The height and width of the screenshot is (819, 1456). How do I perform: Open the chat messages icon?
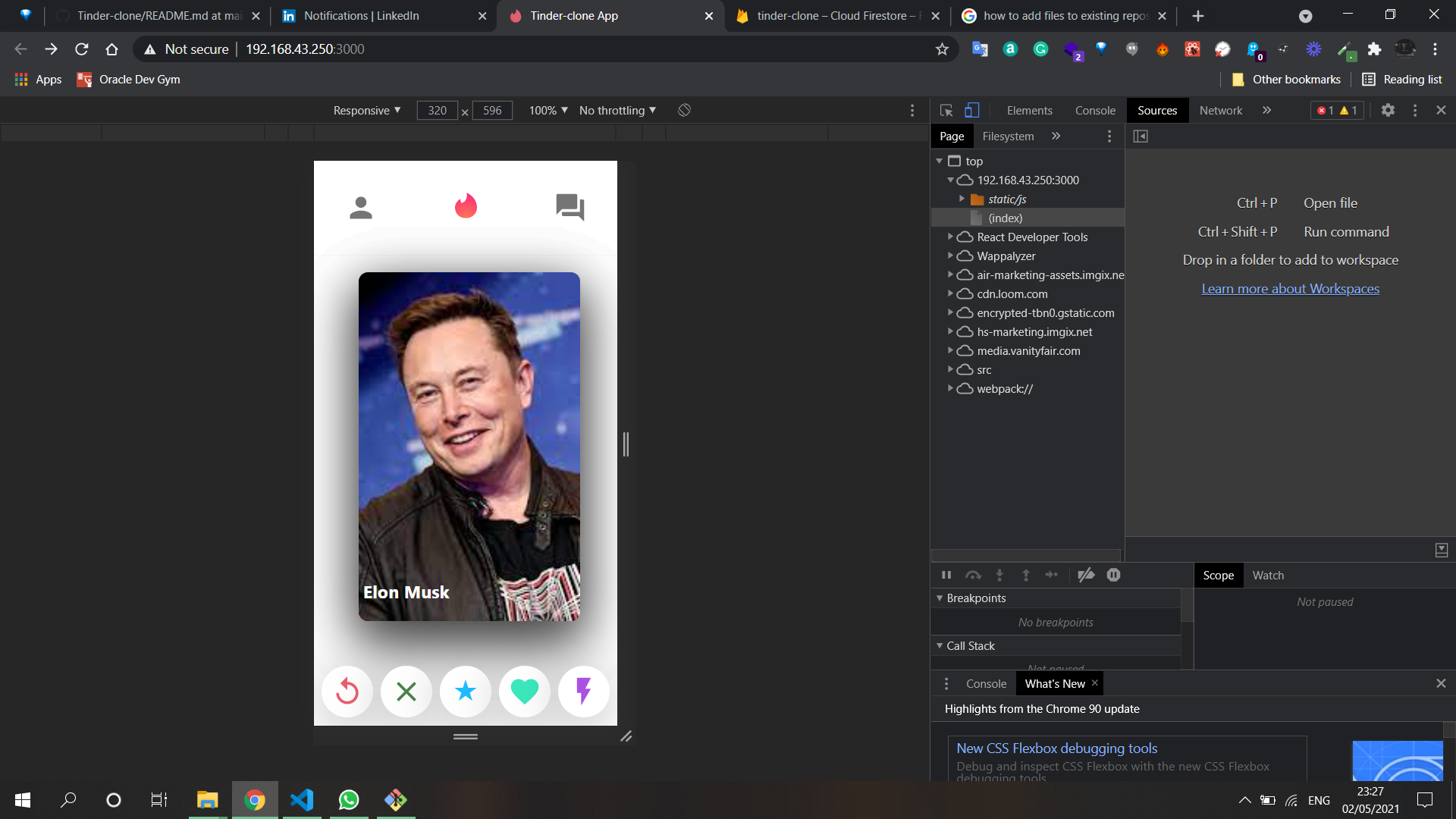[570, 206]
